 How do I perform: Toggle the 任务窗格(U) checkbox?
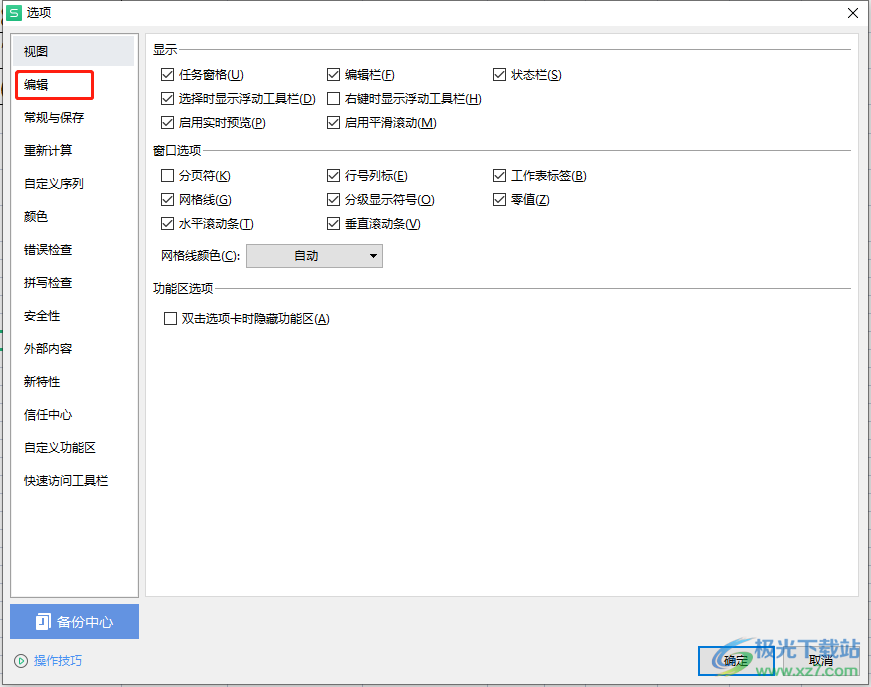167,74
